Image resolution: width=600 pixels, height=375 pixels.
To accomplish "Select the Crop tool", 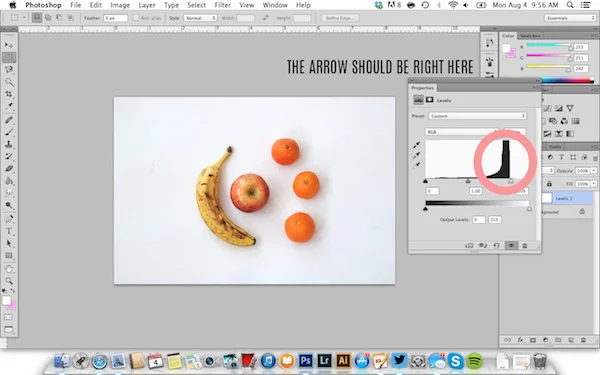I will tap(8, 94).
